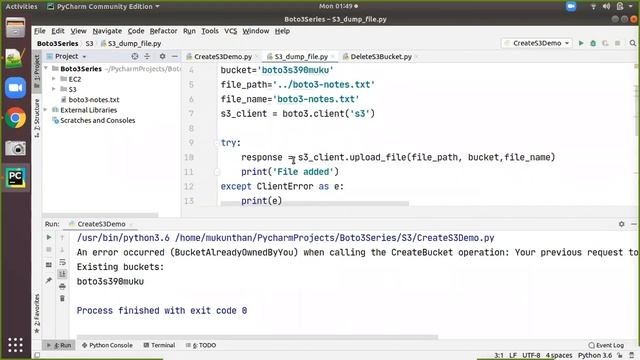Toggle scroll to end icon in Run console

coord(62,274)
